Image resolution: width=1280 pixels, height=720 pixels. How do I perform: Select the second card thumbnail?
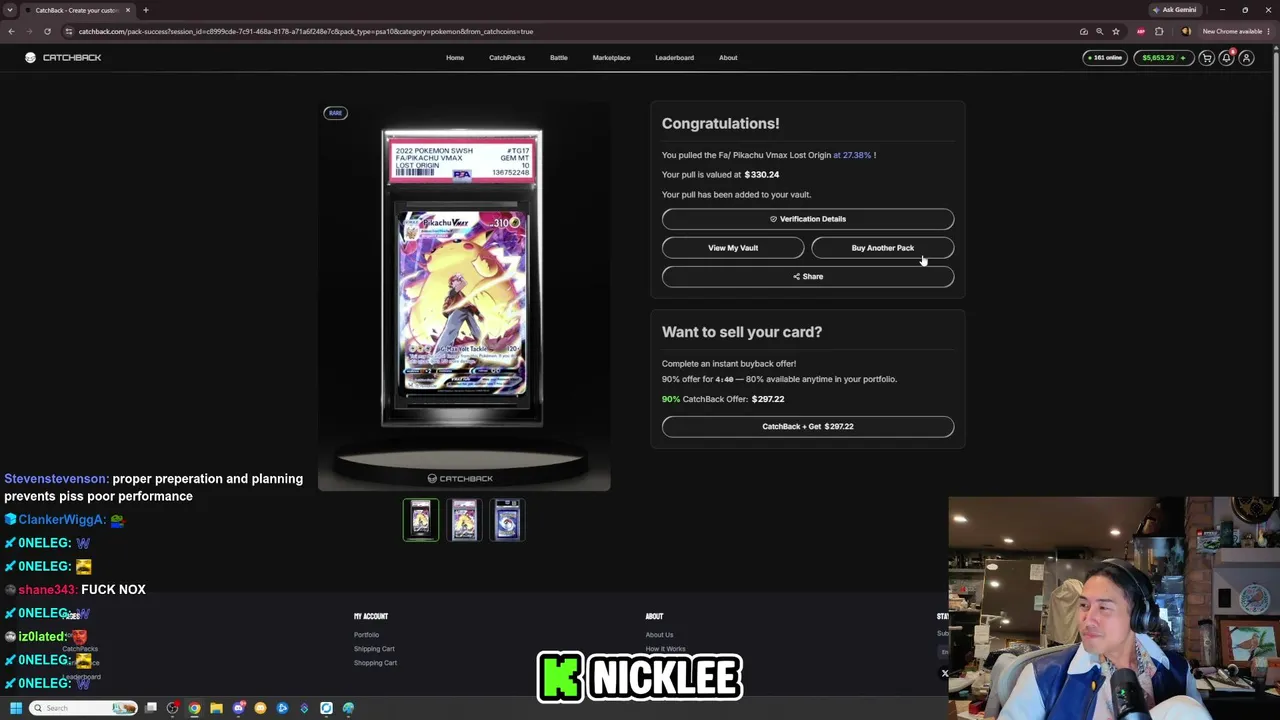pos(464,520)
